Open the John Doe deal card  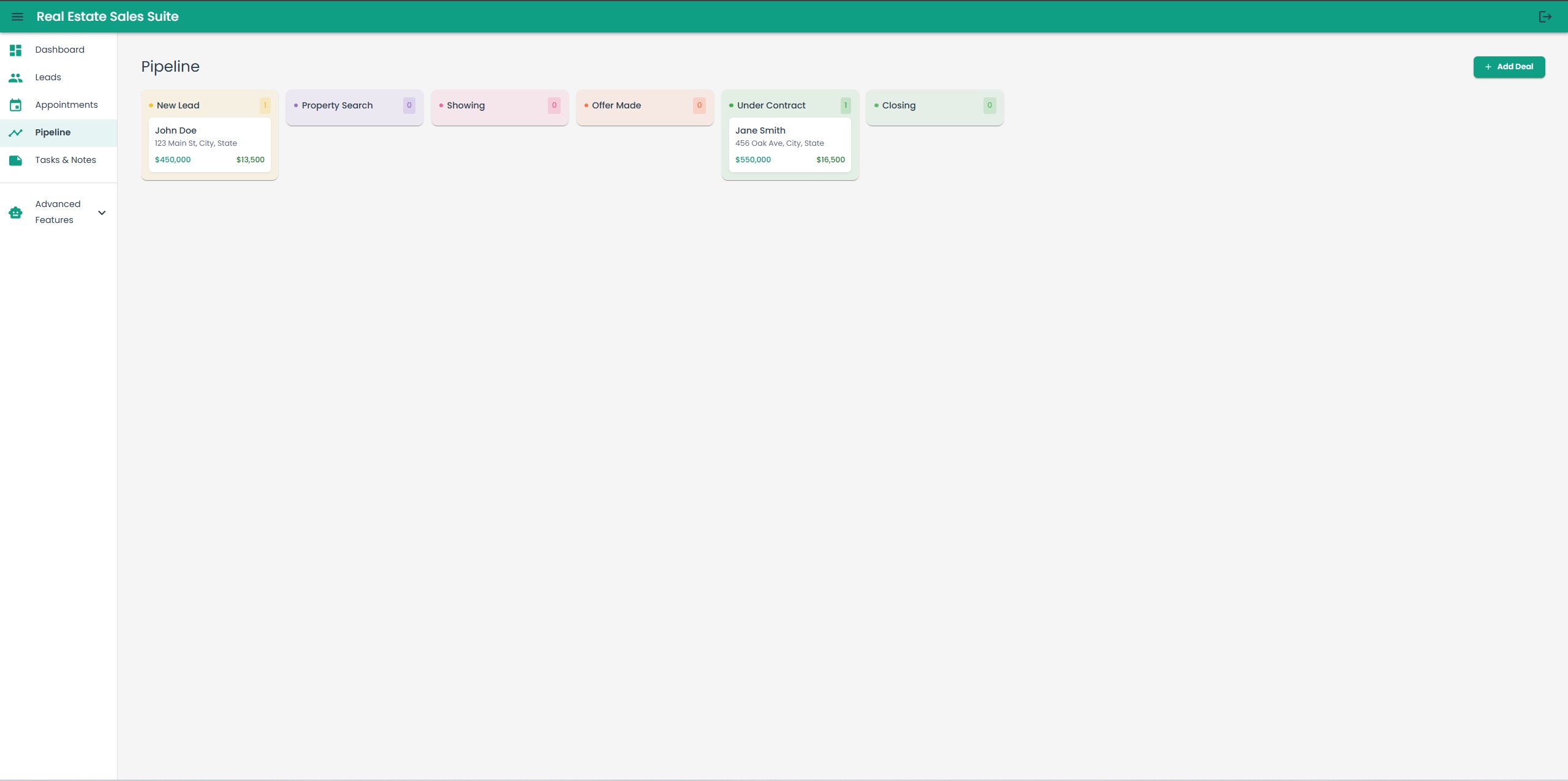click(209, 145)
